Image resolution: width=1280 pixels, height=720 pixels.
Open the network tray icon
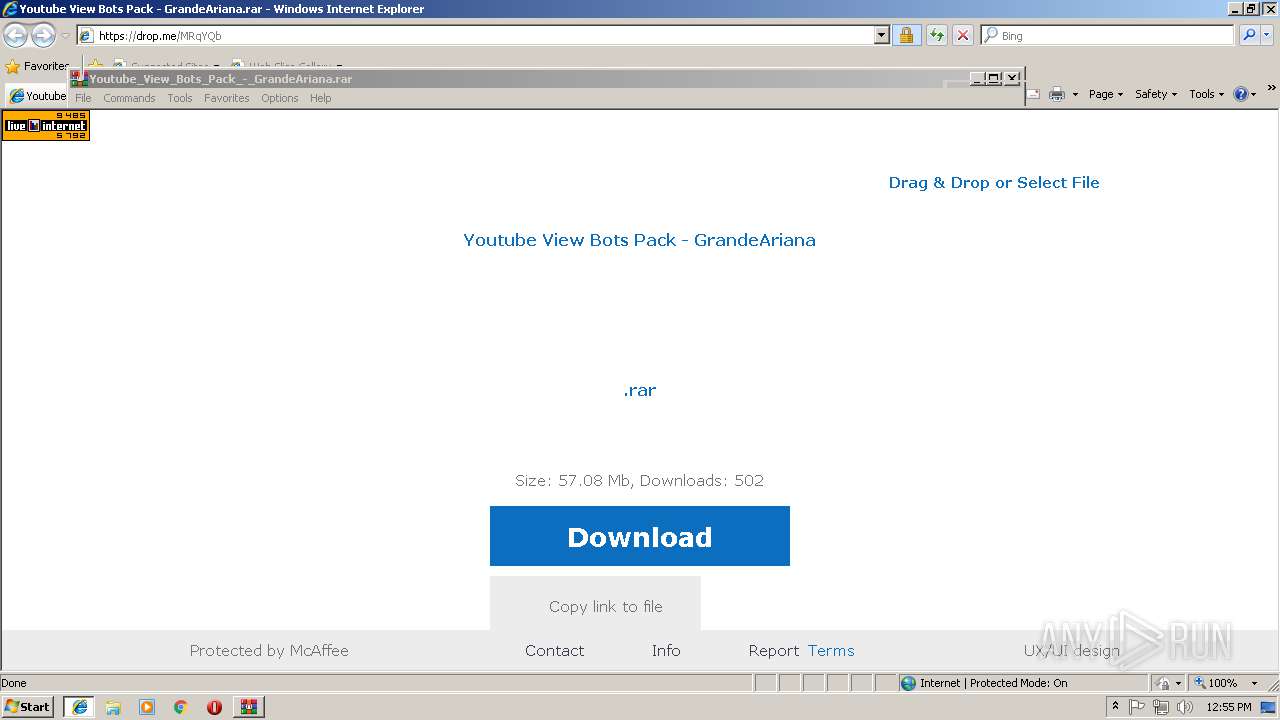pyautogui.click(x=1161, y=707)
